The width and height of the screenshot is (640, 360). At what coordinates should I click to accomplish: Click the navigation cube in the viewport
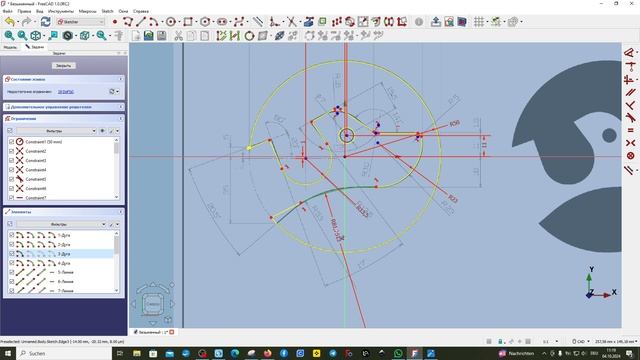(153, 304)
